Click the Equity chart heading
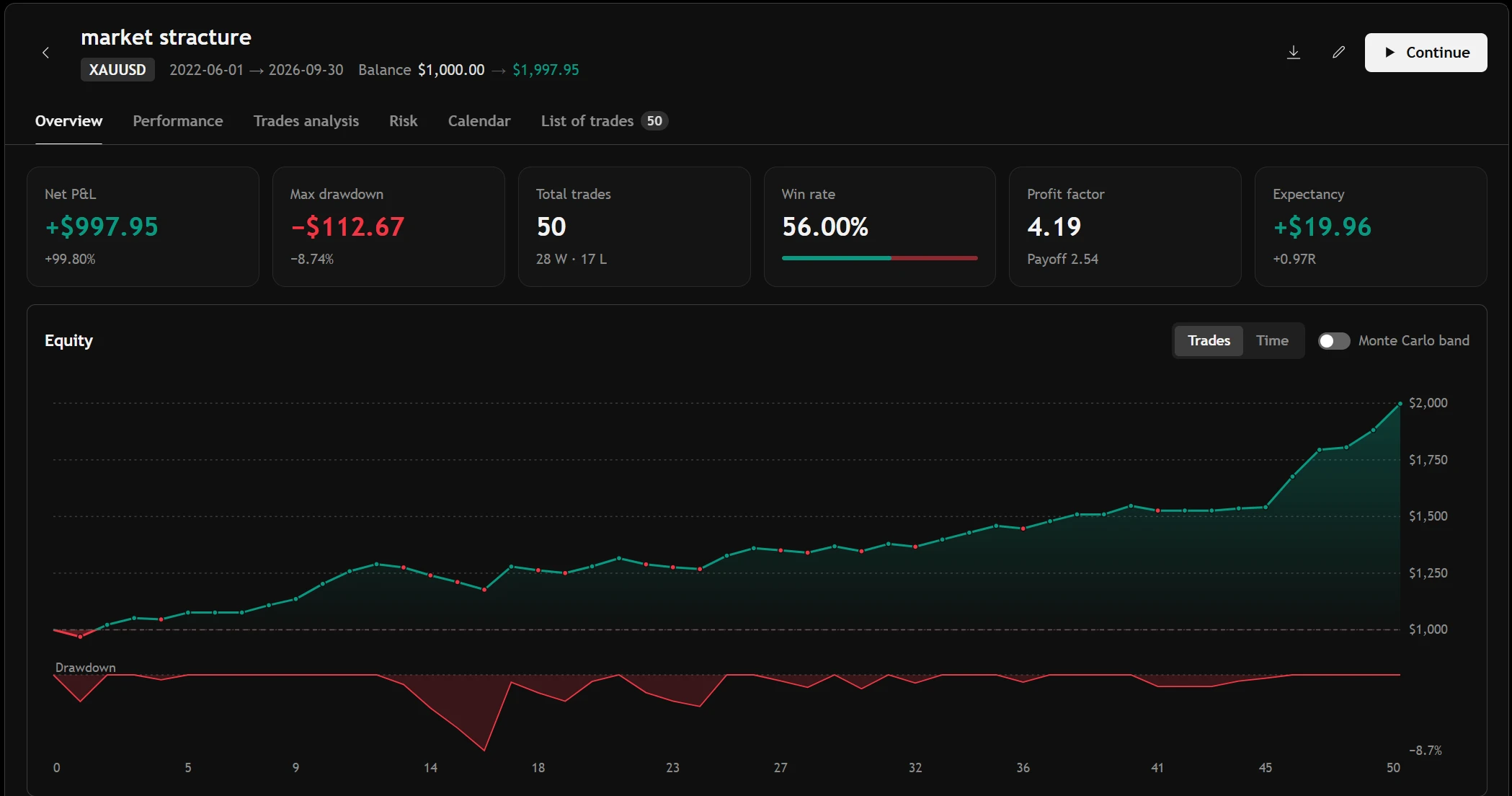This screenshot has width=1512, height=796. pos(69,340)
